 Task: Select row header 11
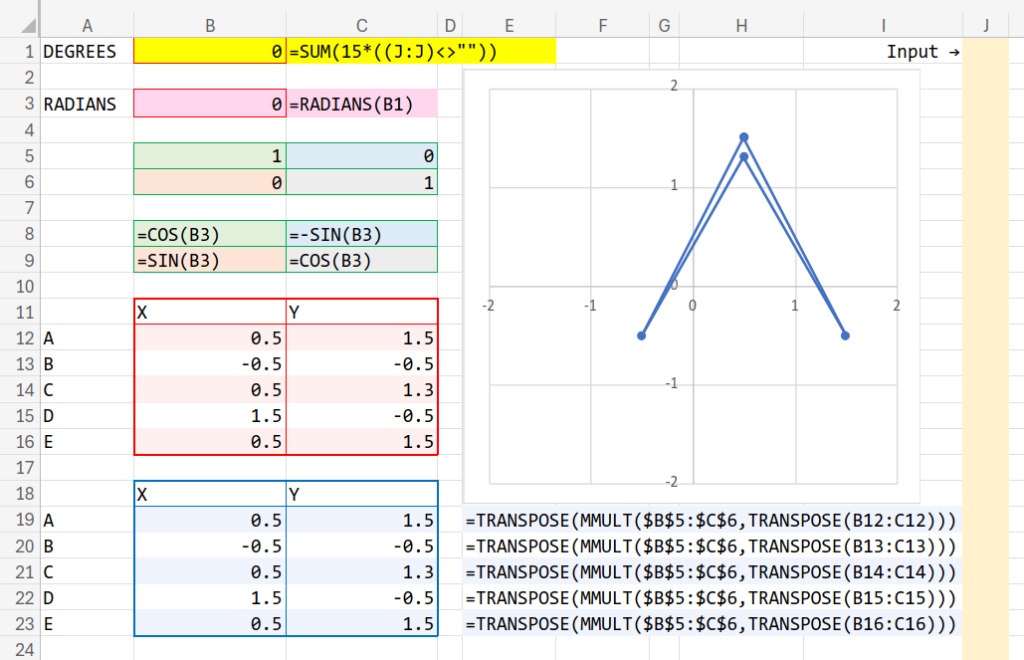point(20,312)
